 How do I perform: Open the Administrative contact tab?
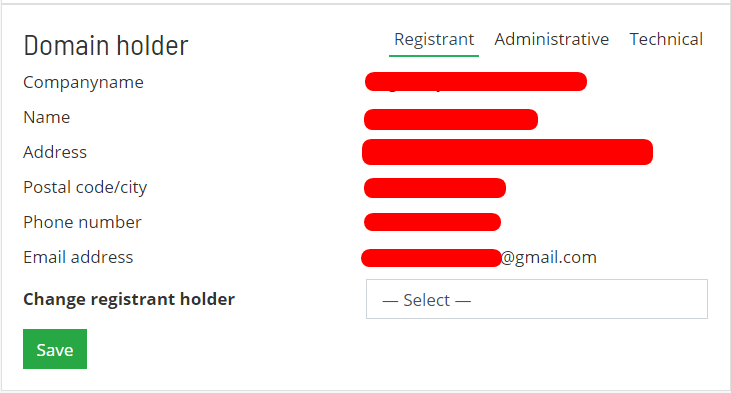coord(552,39)
